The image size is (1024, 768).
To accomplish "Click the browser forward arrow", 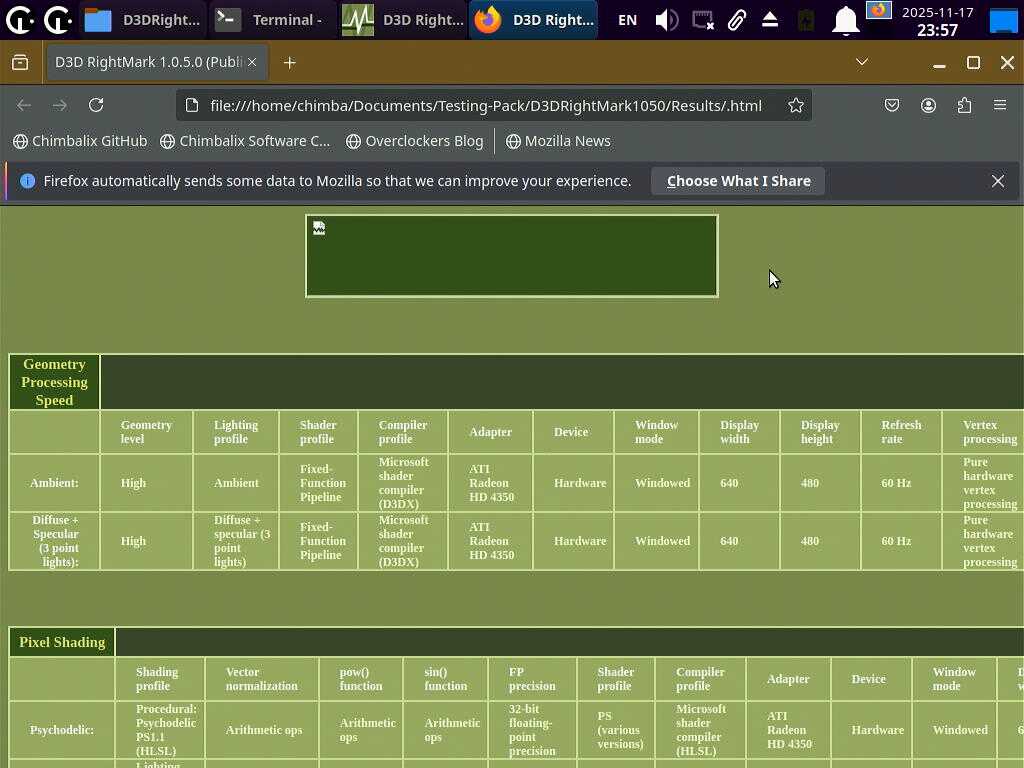I will (x=60, y=105).
